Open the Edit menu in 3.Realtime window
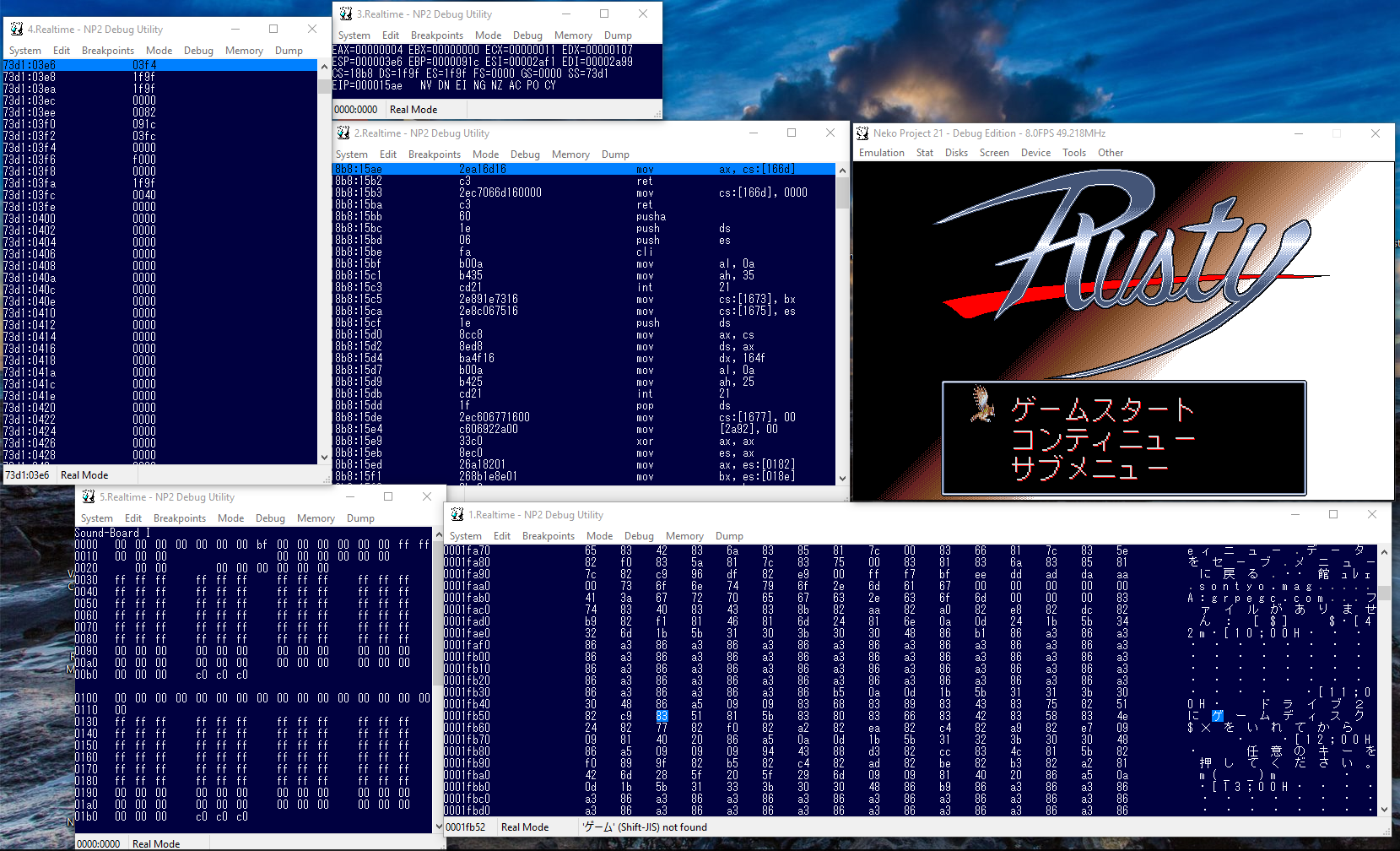Image resolution: width=1400 pixels, height=851 pixels. point(391,35)
